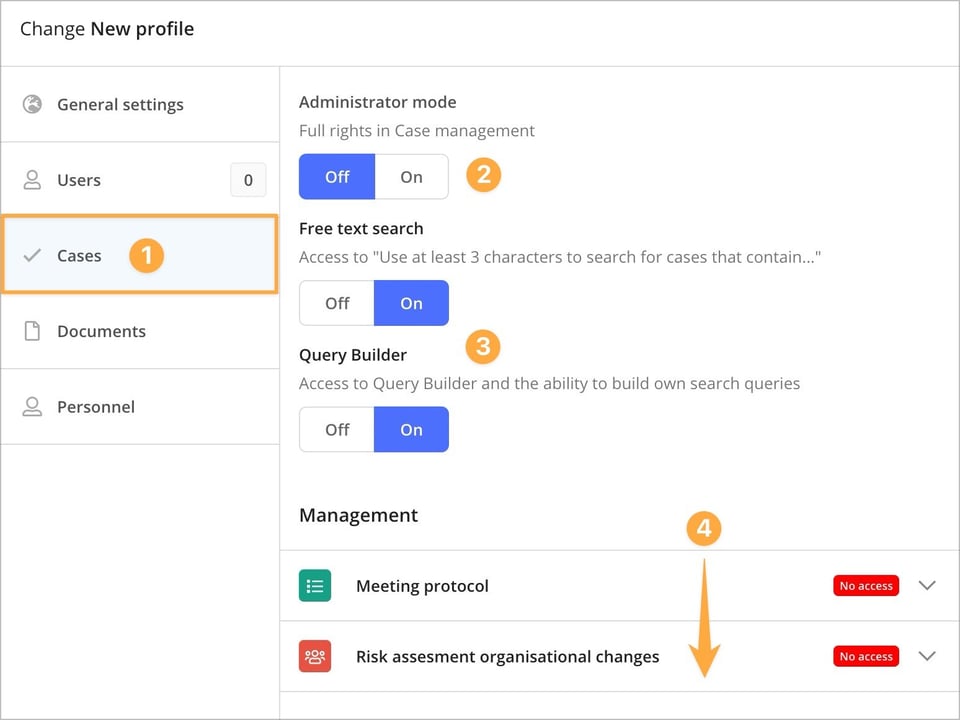Set Query Builder to On
This screenshot has width=960, height=720.
point(411,430)
